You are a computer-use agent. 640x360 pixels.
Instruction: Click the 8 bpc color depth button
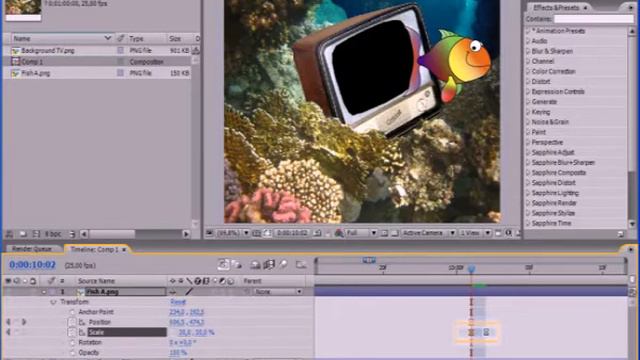point(53,234)
